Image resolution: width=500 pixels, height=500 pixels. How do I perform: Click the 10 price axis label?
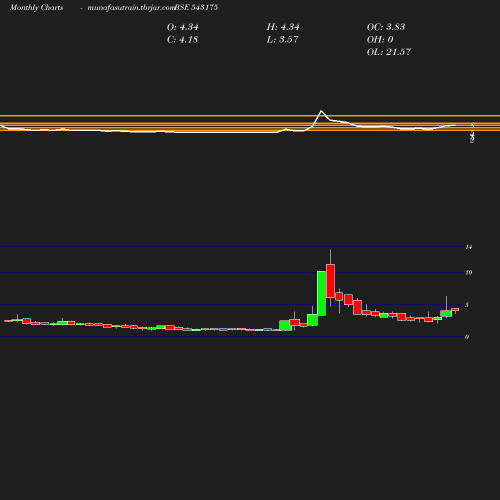coord(469,273)
